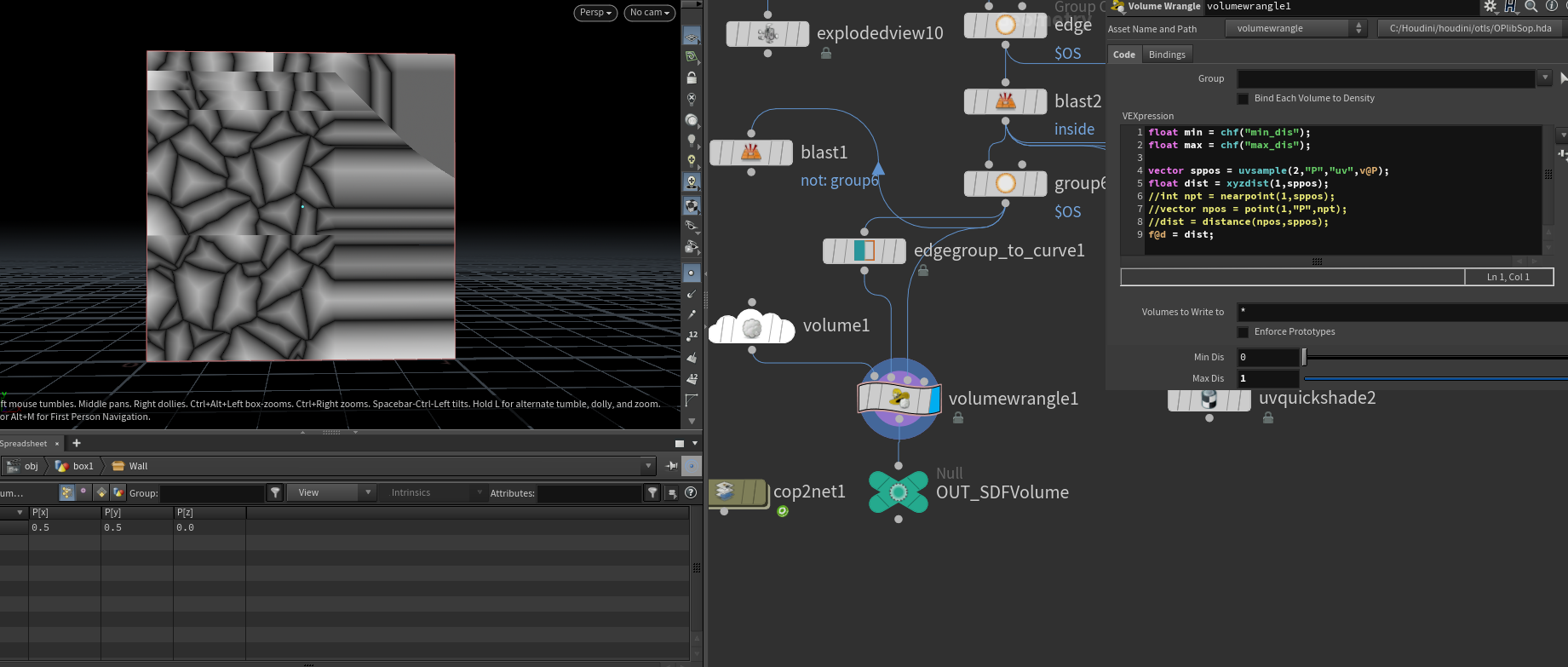
Task: Open the node info 'i' icon
Action: click(1551, 7)
